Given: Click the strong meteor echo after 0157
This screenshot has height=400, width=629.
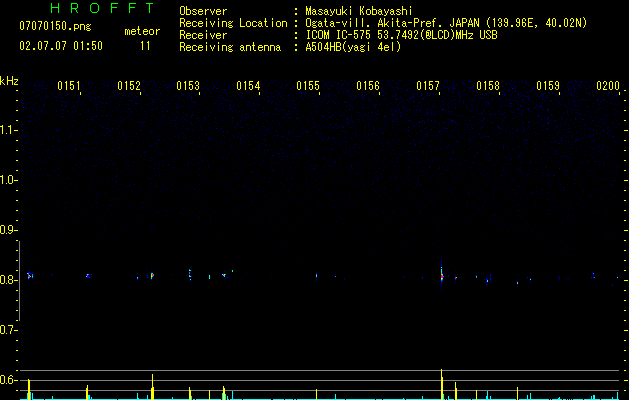Looking at the screenshot, I should click(x=442, y=275).
